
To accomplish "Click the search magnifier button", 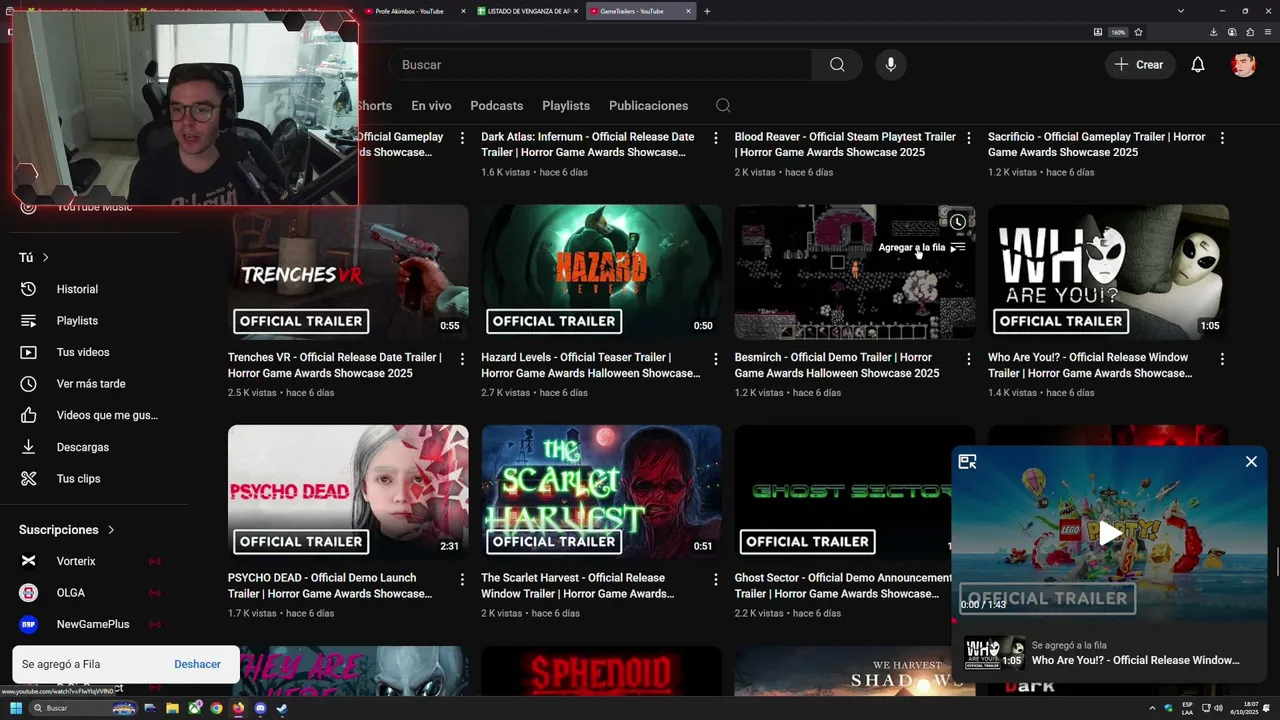I will point(837,64).
